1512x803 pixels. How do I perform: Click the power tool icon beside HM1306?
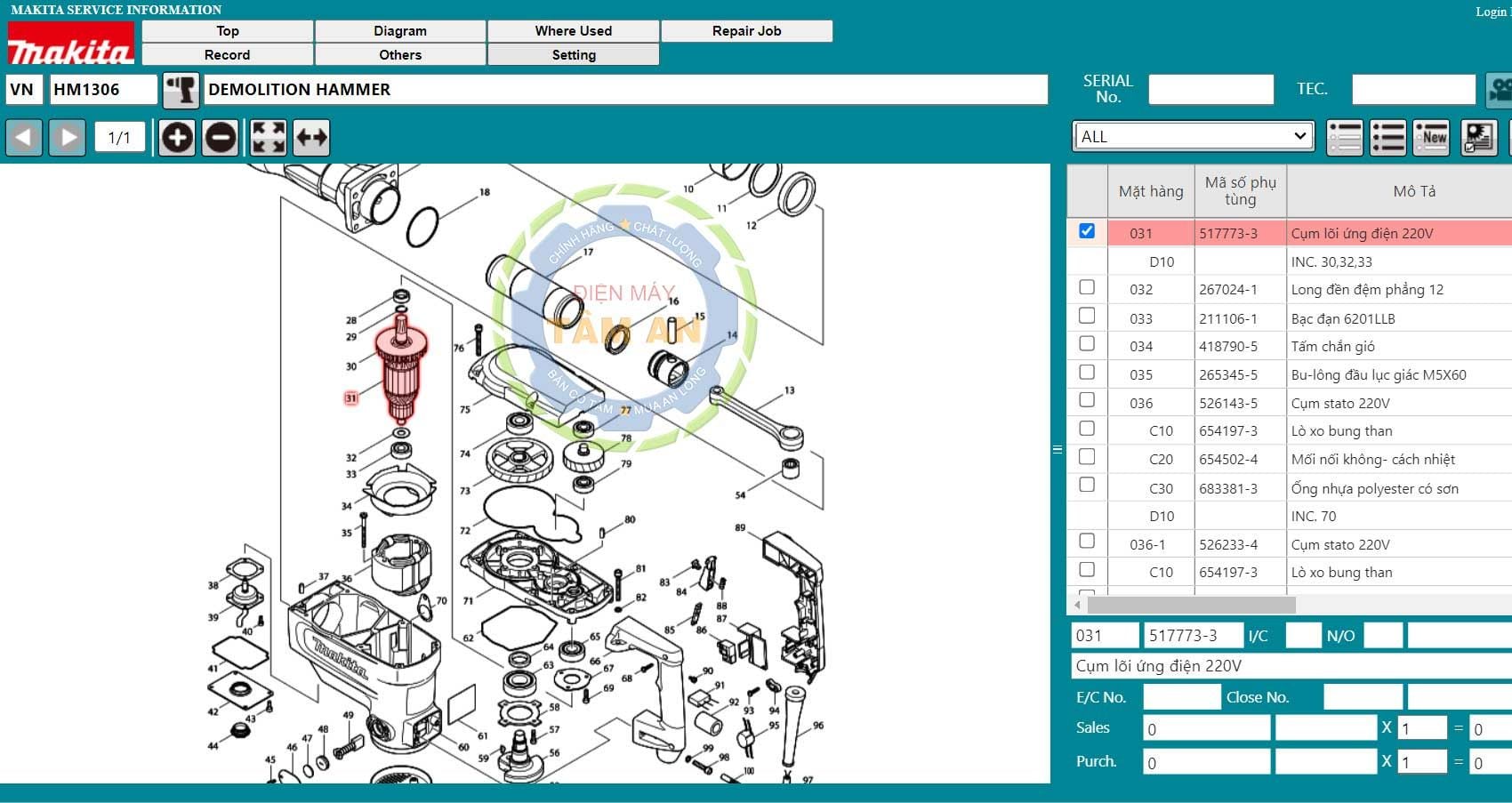click(181, 90)
